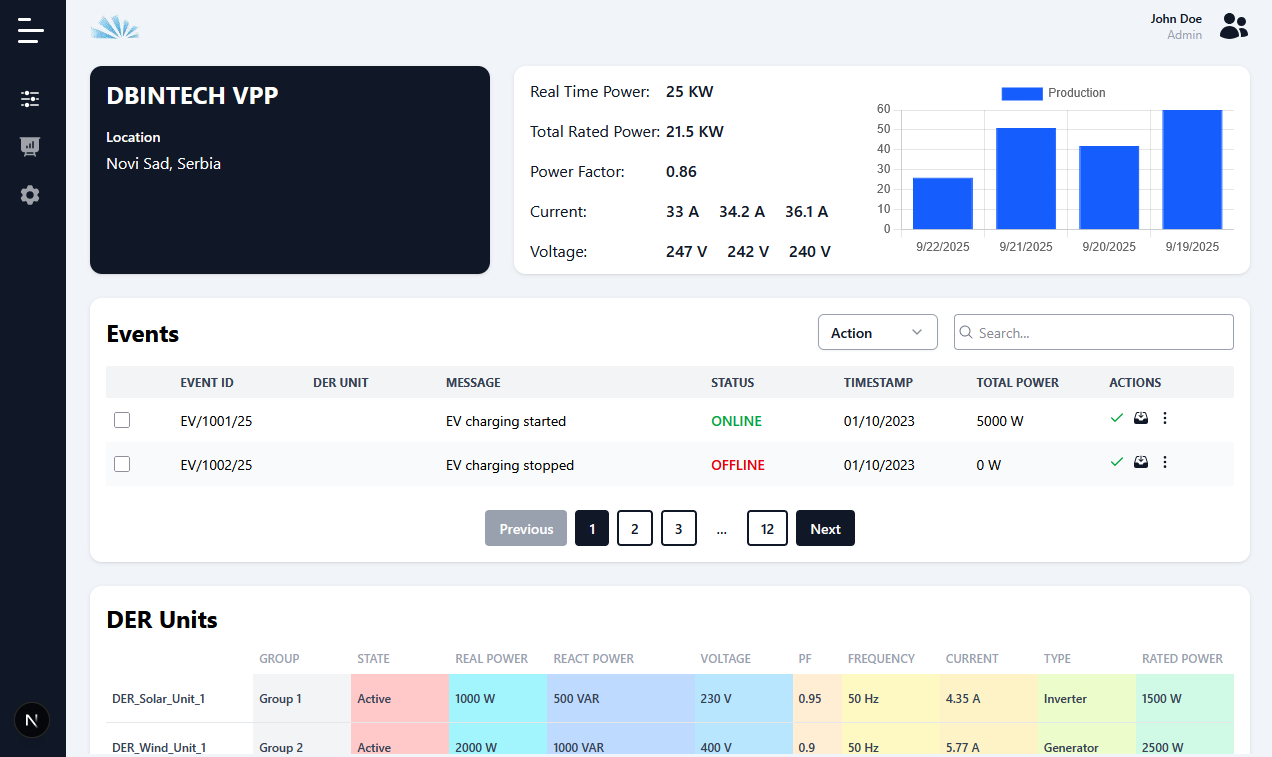Screen dimensions: 1272x757
Task: Click the users icon next to John Doe
Action: [1234, 27]
